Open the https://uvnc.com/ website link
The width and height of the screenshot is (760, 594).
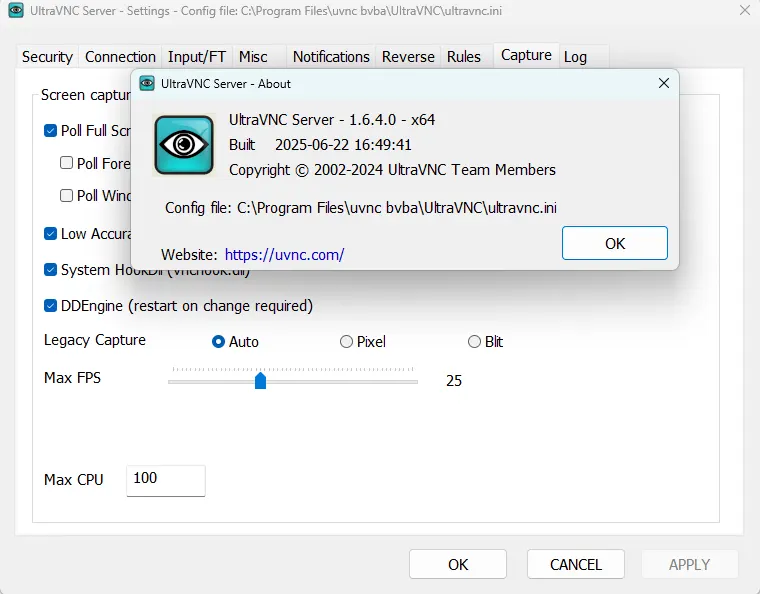(284, 255)
